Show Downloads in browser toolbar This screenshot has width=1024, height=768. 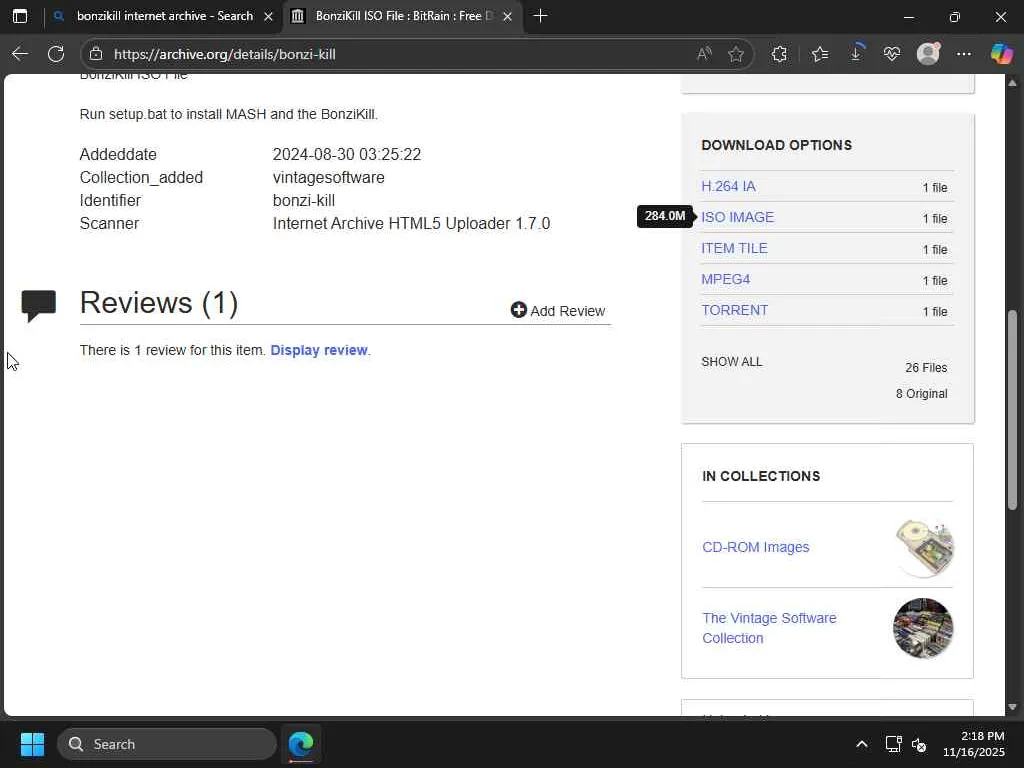[x=856, y=53]
